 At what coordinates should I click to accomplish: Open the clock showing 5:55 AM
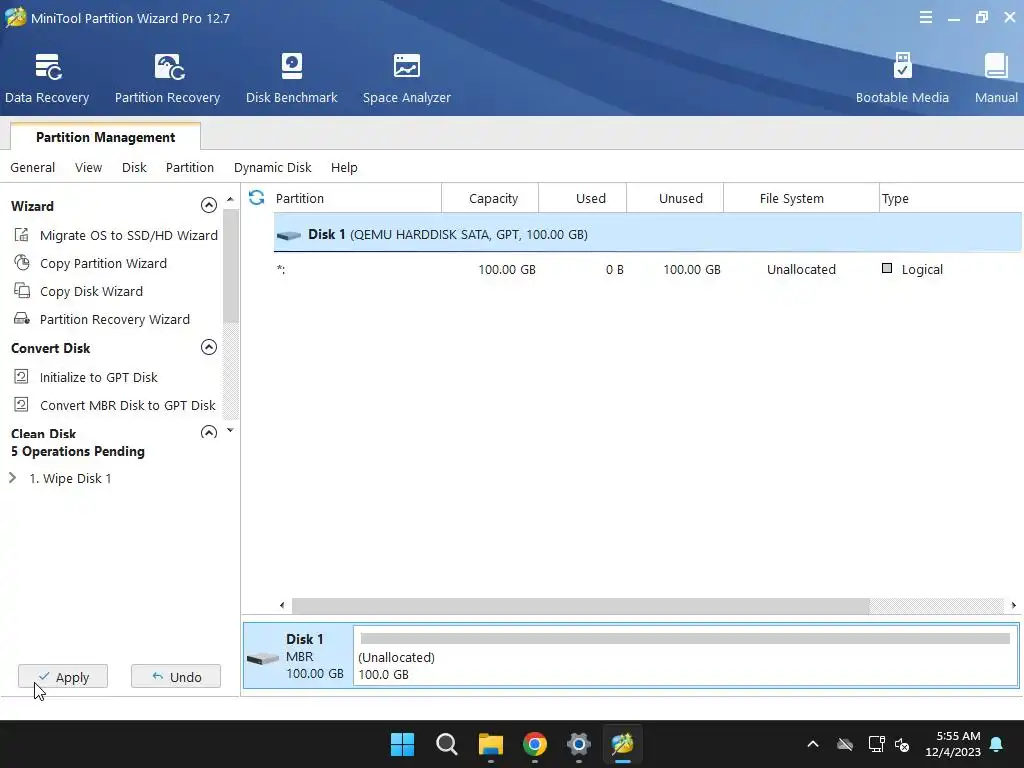(x=953, y=744)
